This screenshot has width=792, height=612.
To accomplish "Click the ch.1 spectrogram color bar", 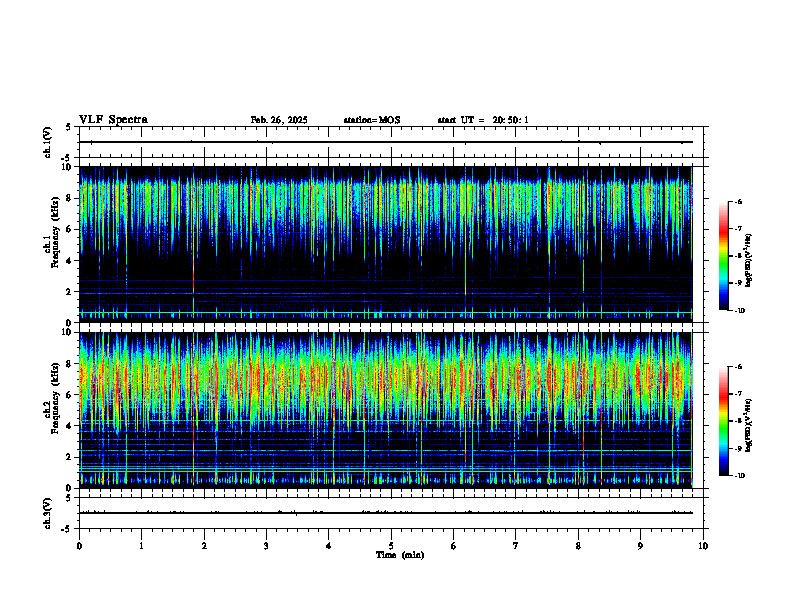I will [723, 256].
